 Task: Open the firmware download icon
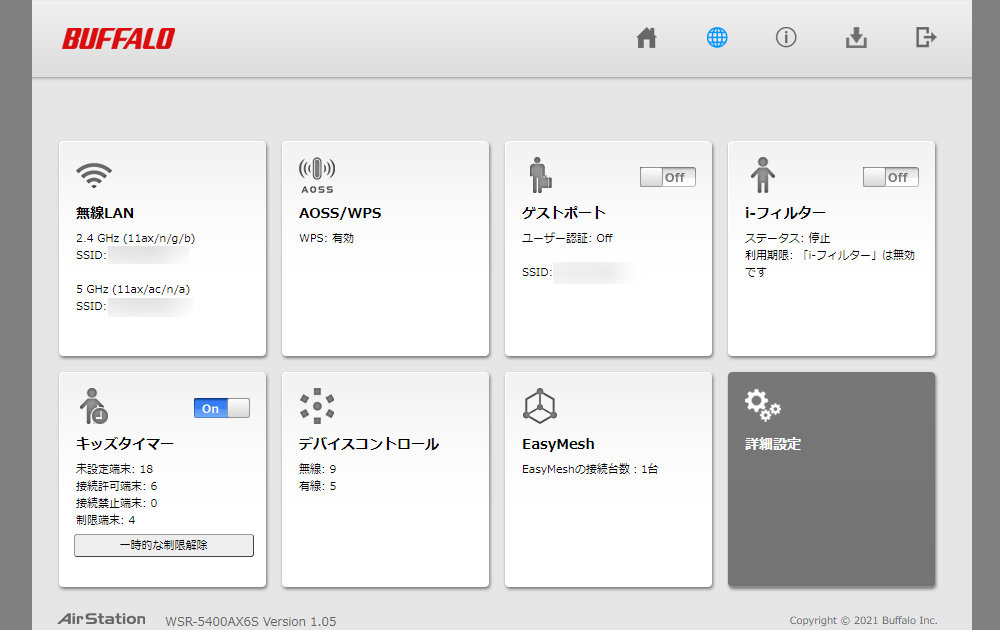[856, 38]
